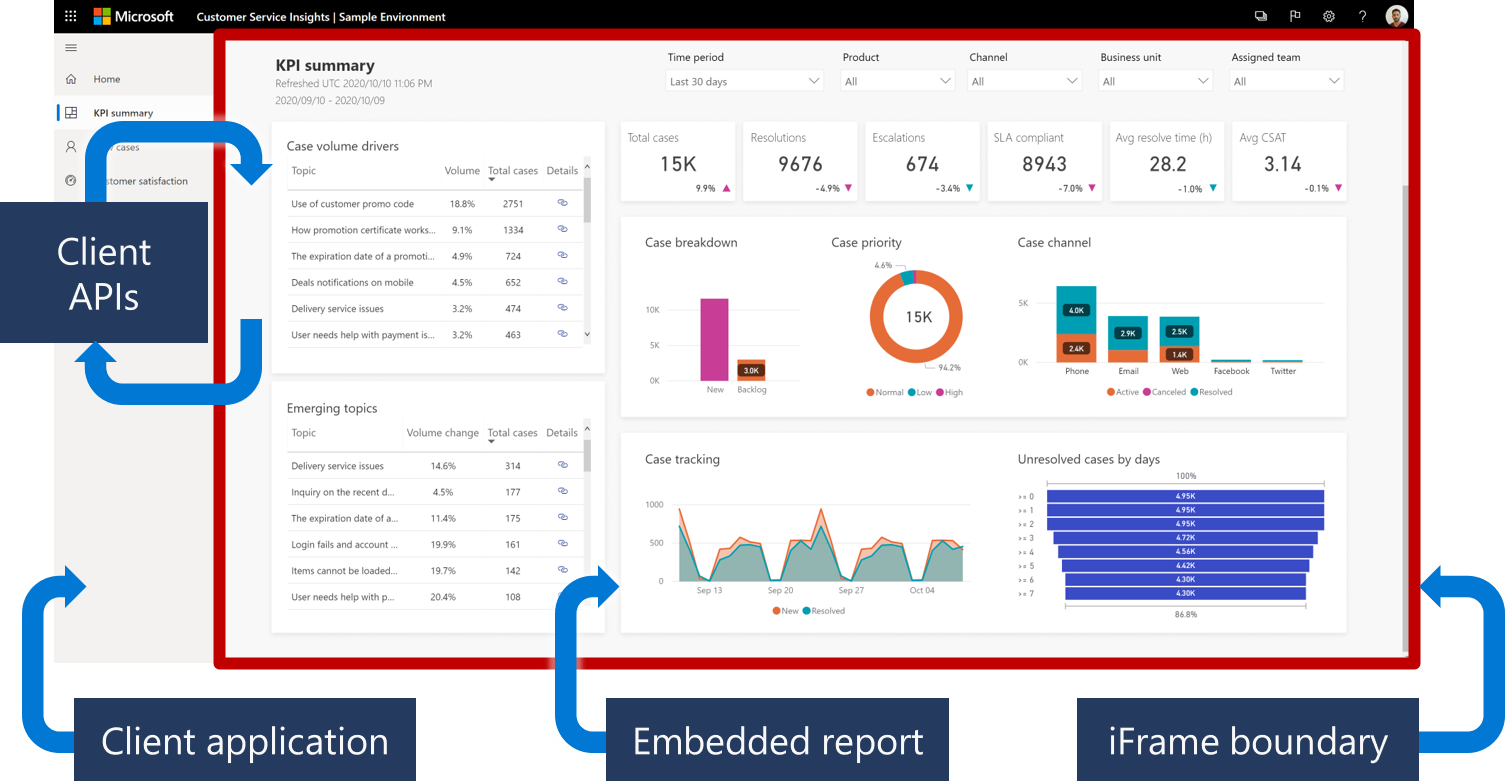This screenshot has width=1505, height=781.
Task: Open the Office app launcher waffle icon
Action: pyautogui.click(x=69, y=15)
